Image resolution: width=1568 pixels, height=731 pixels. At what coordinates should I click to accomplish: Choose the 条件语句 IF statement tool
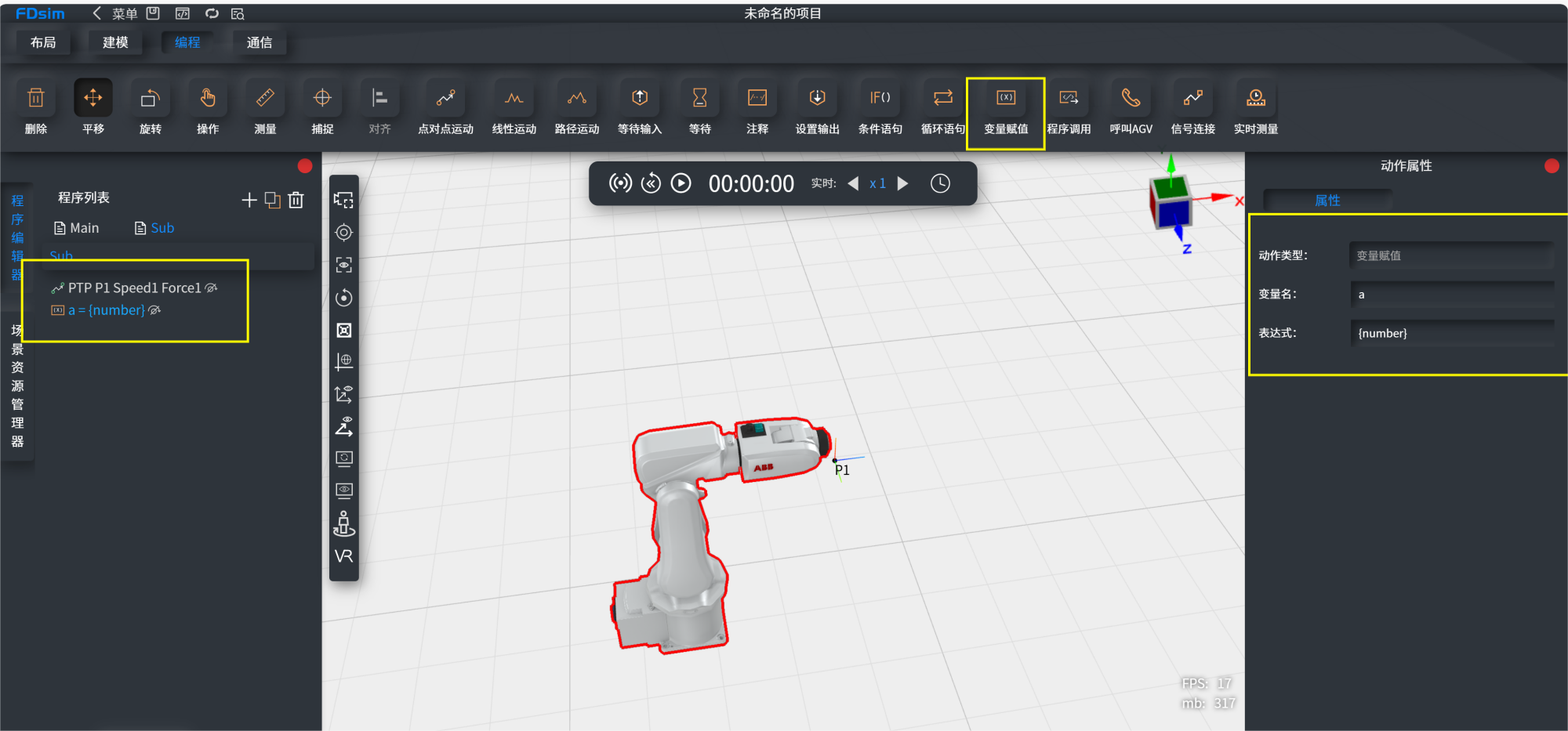tap(880, 111)
